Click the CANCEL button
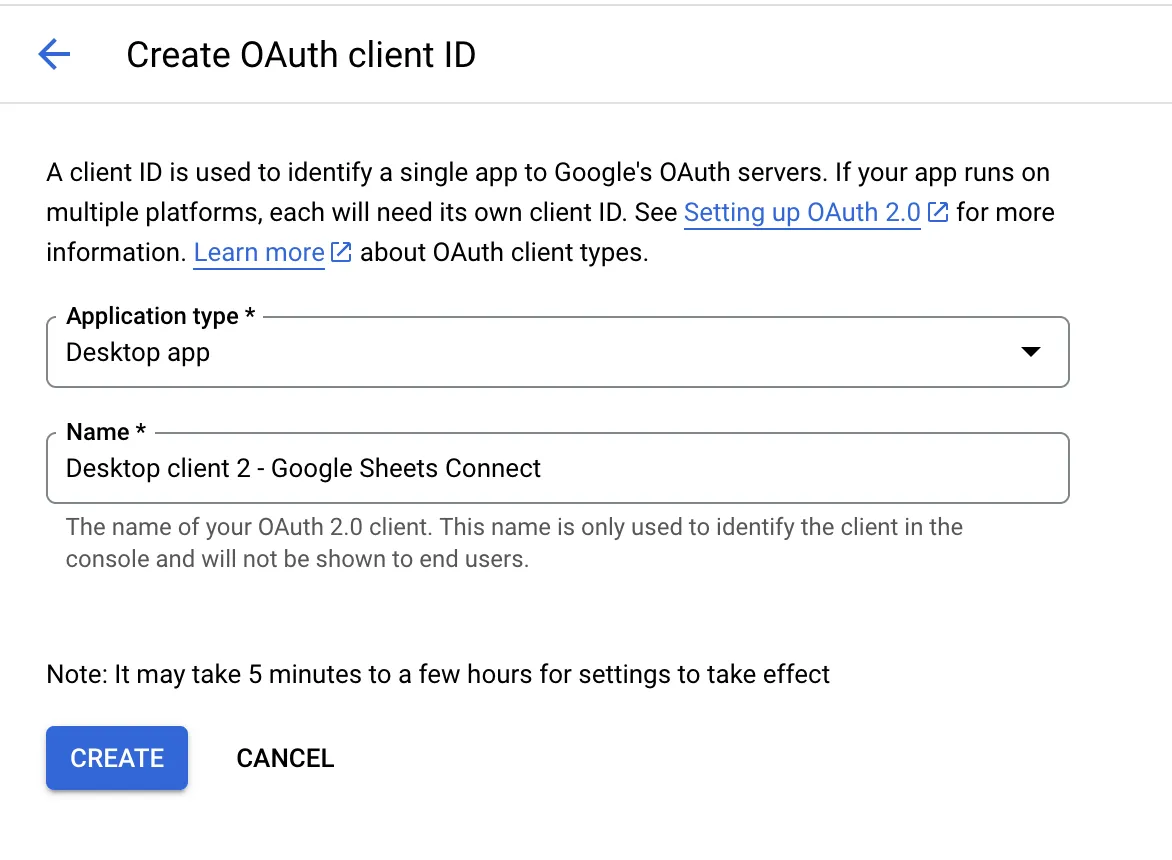The image size is (1172, 860). point(285,758)
